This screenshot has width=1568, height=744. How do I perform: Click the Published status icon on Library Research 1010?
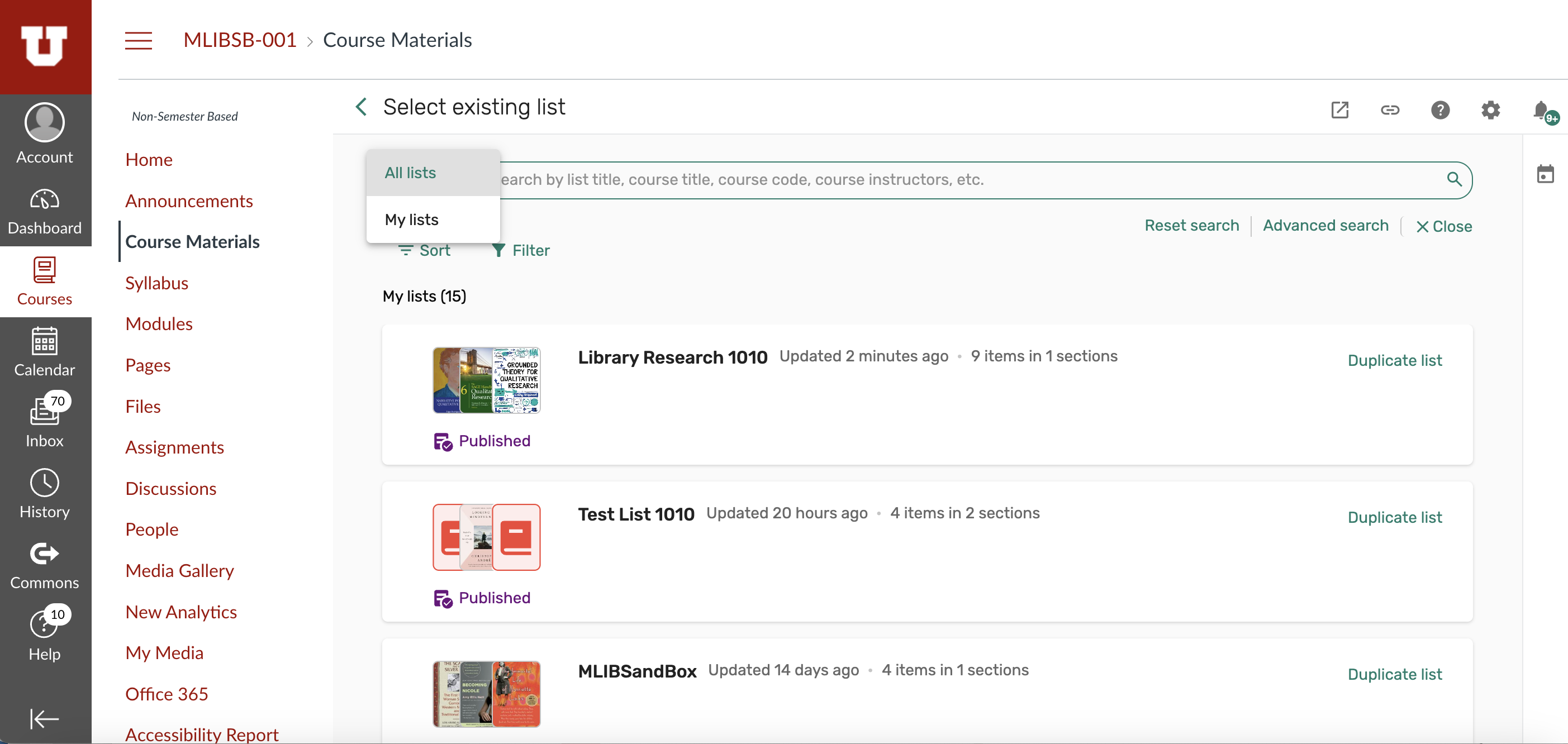pyautogui.click(x=443, y=440)
